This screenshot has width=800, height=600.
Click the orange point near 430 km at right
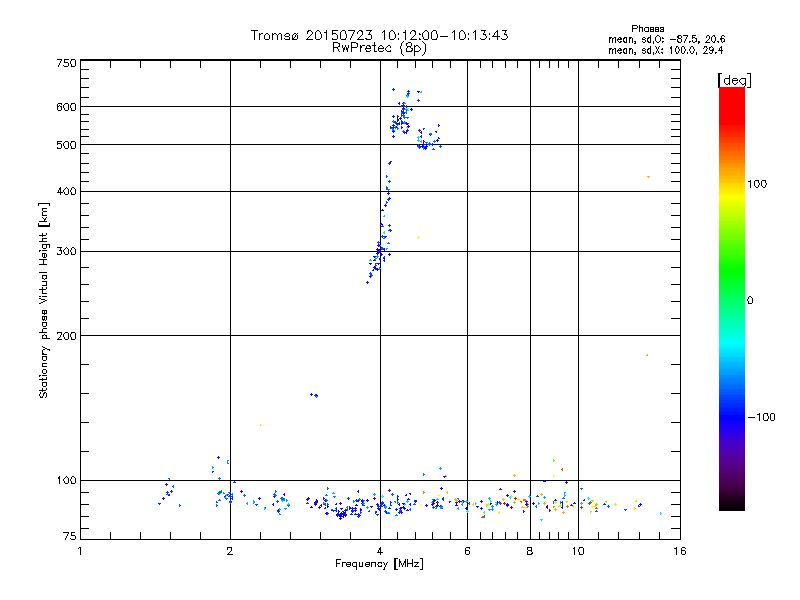(648, 177)
